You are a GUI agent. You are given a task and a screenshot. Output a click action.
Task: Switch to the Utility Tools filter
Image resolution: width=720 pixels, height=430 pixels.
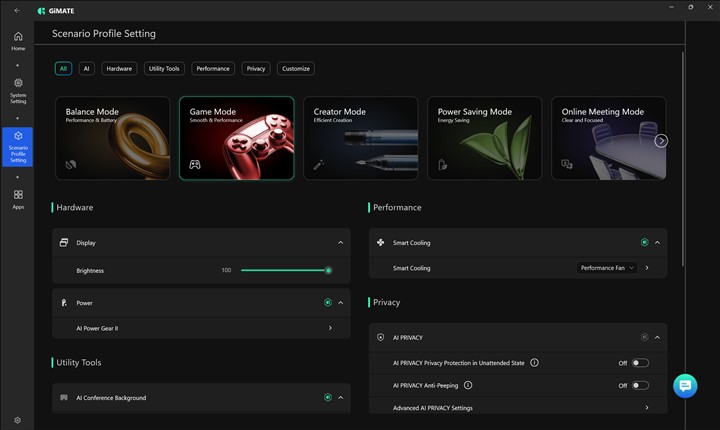(x=164, y=69)
